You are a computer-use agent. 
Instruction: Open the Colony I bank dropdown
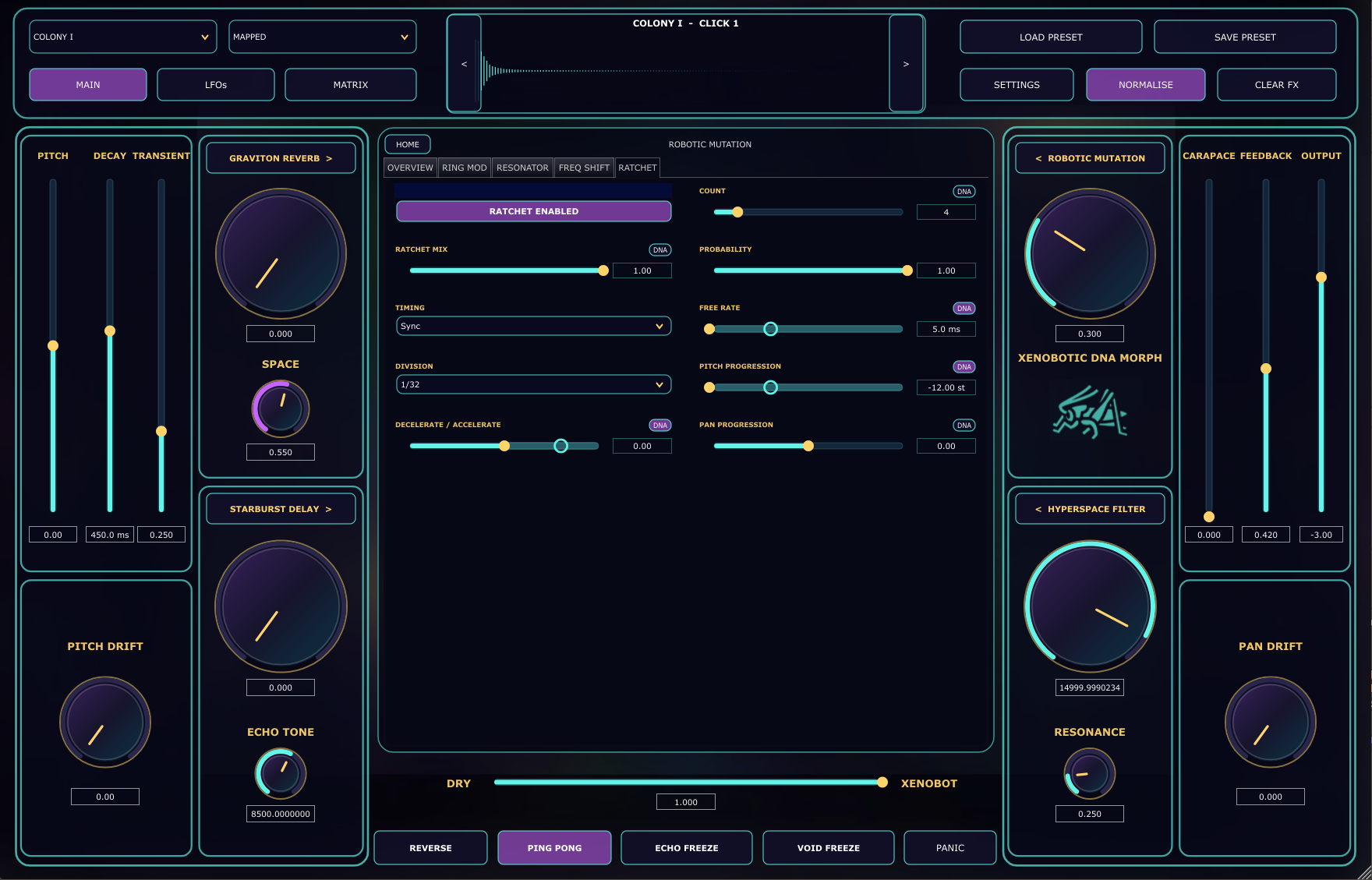(x=123, y=37)
